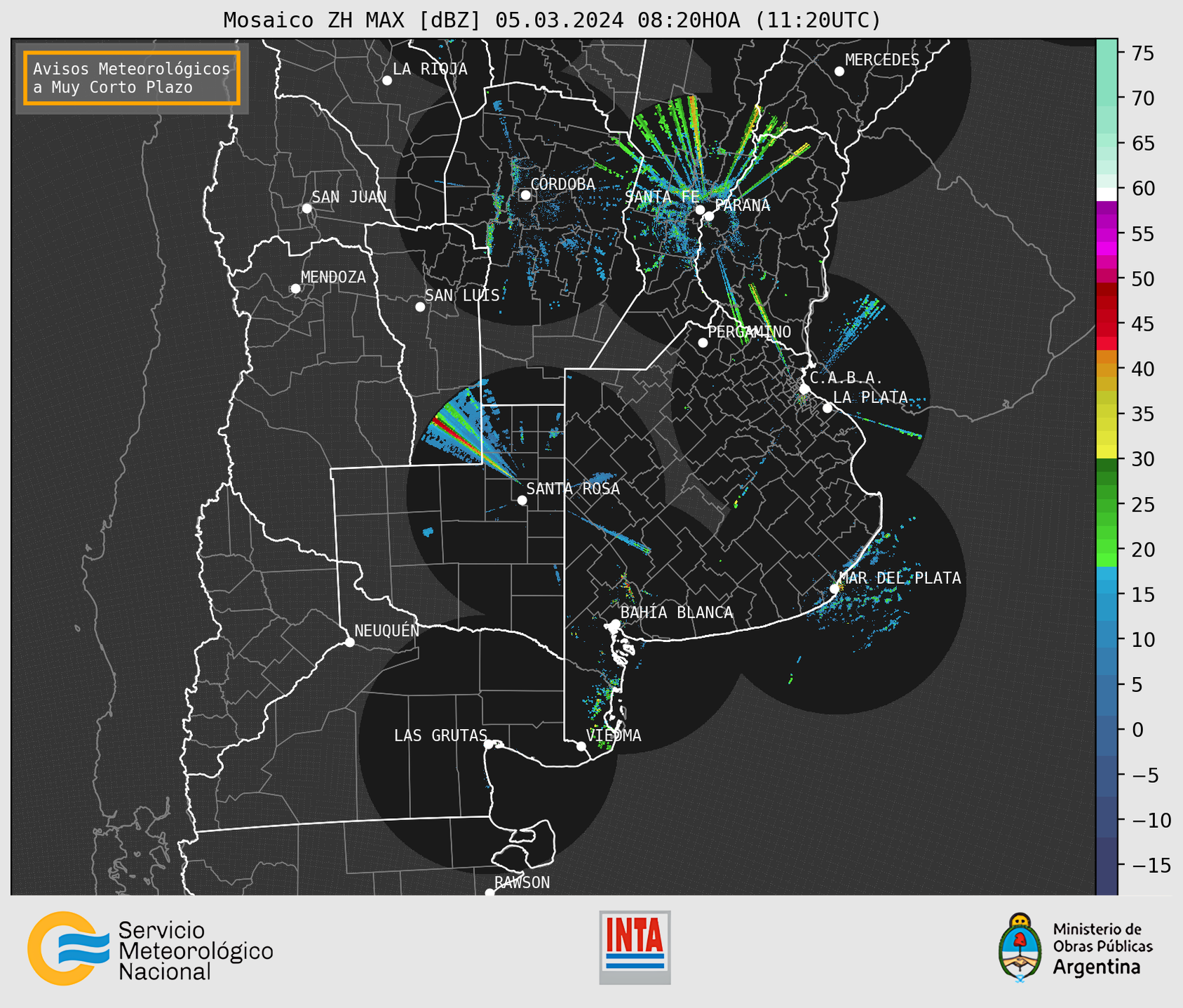Click the LAS GRUTAS city marker dot
1183x1008 pixels.
point(489,744)
